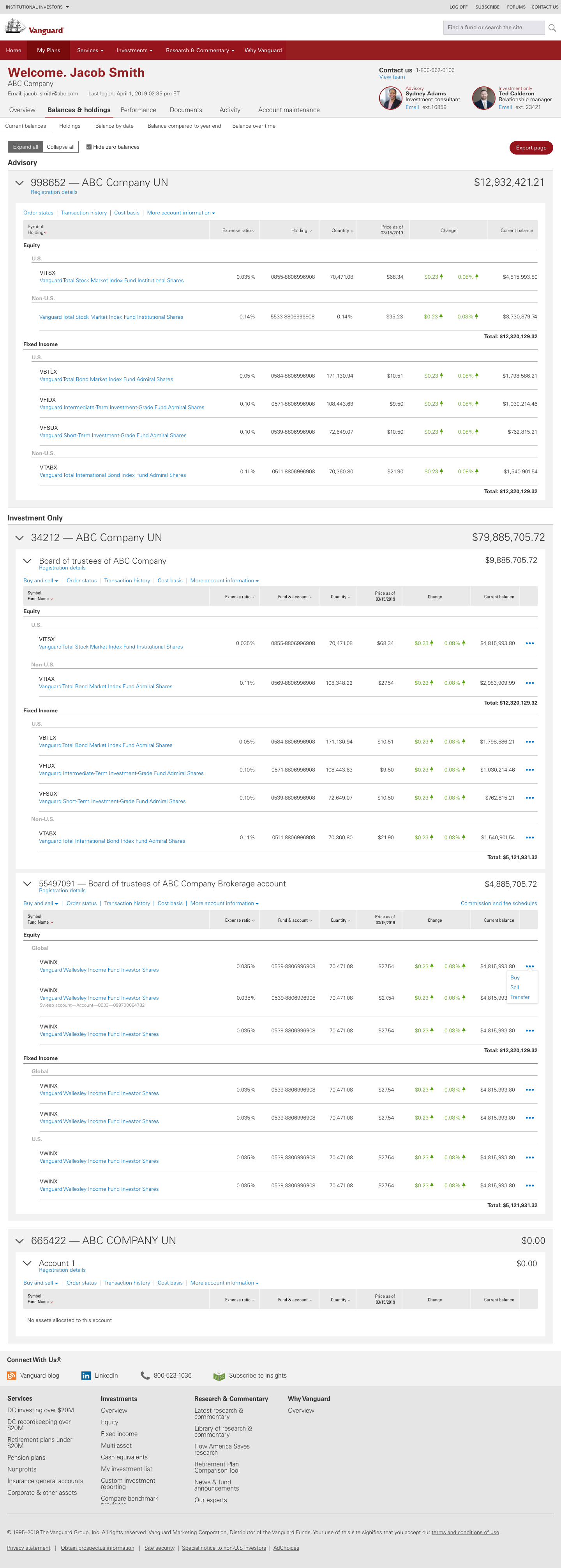Open the Forums link in the top bar
Viewport: 561px width, 1568px height.
point(516,7)
